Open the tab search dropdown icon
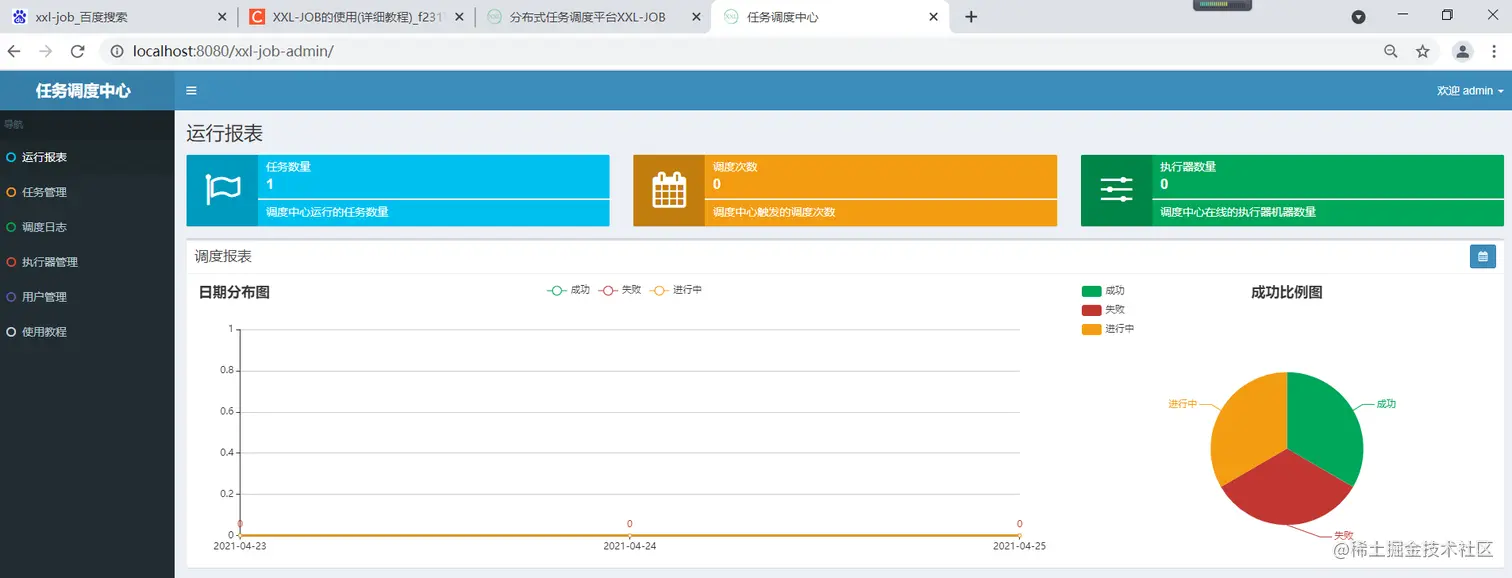Viewport: 1512px width, 578px height. (1358, 17)
